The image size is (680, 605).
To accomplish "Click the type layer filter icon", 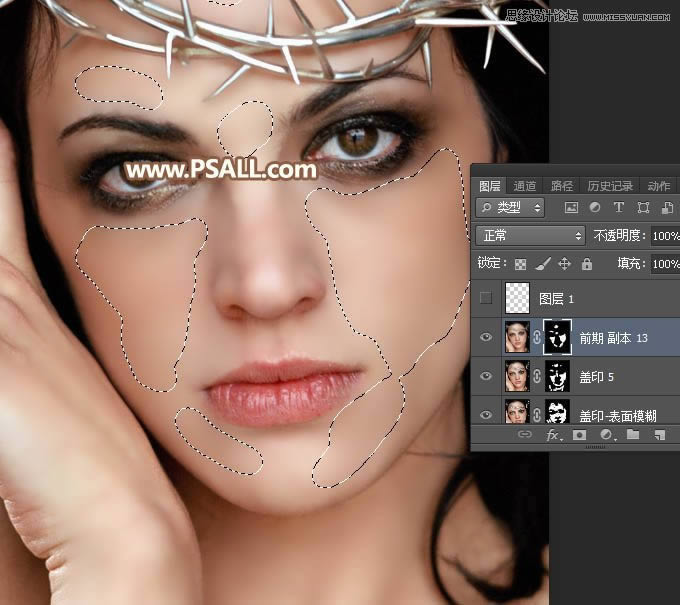I will (x=618, y=208).
